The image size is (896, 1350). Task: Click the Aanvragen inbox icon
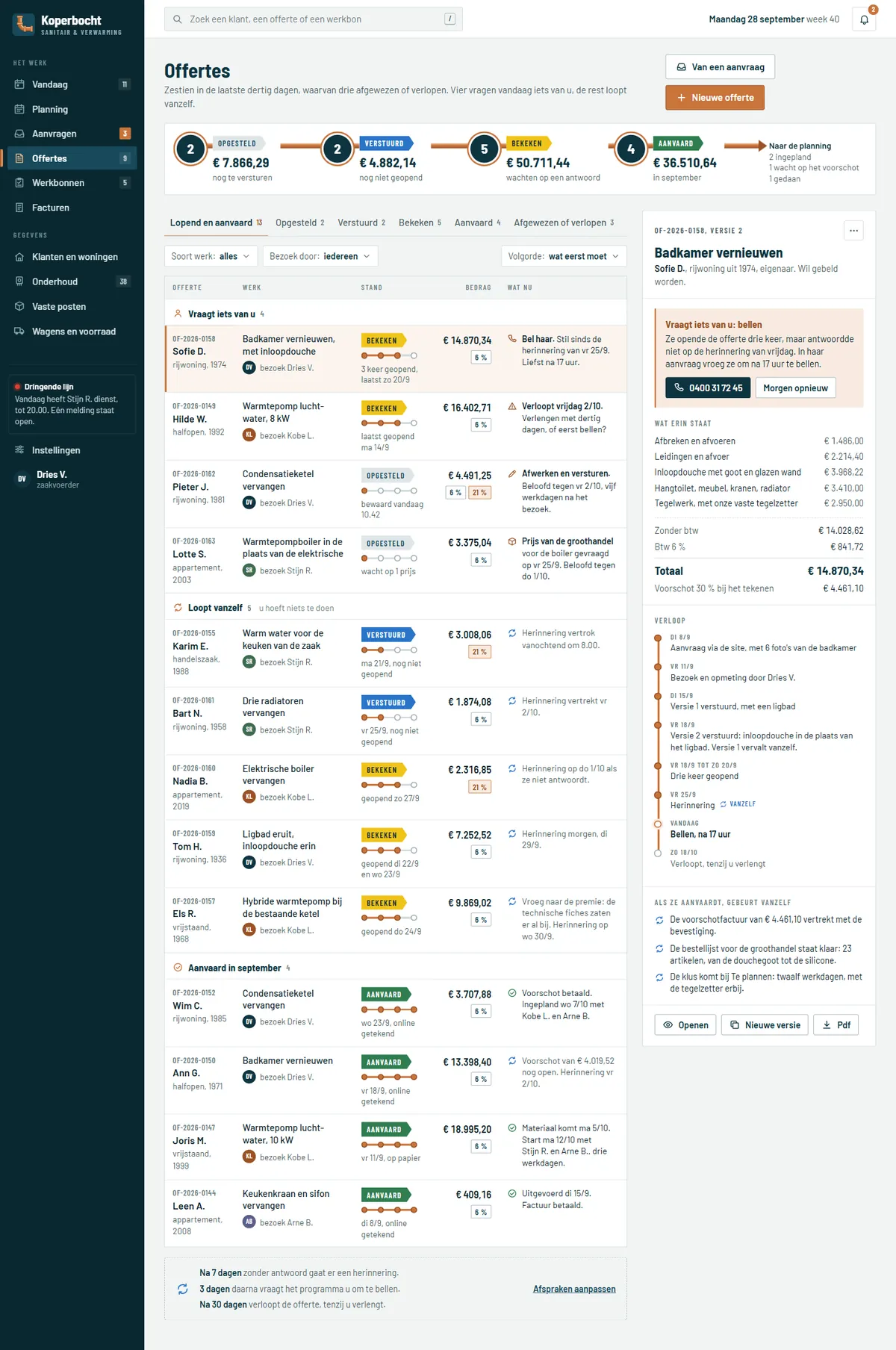pos(19,134)
